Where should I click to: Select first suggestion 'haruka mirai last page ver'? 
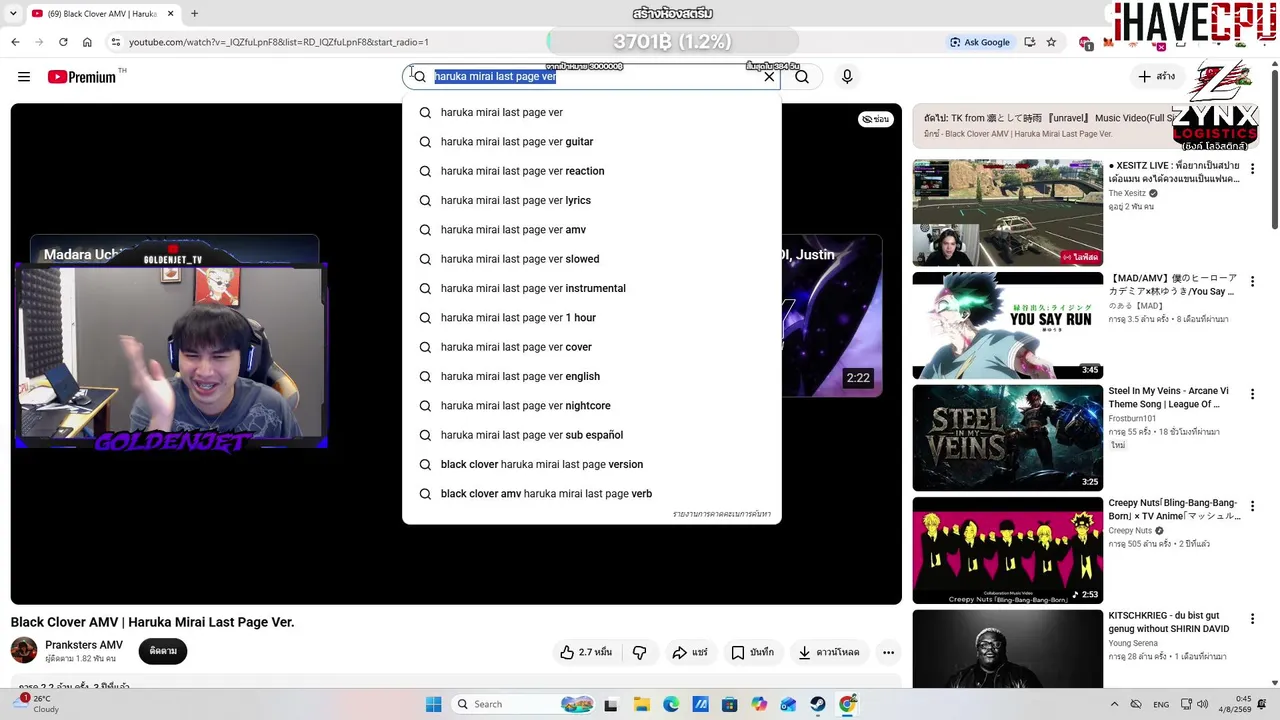point(592,112)
